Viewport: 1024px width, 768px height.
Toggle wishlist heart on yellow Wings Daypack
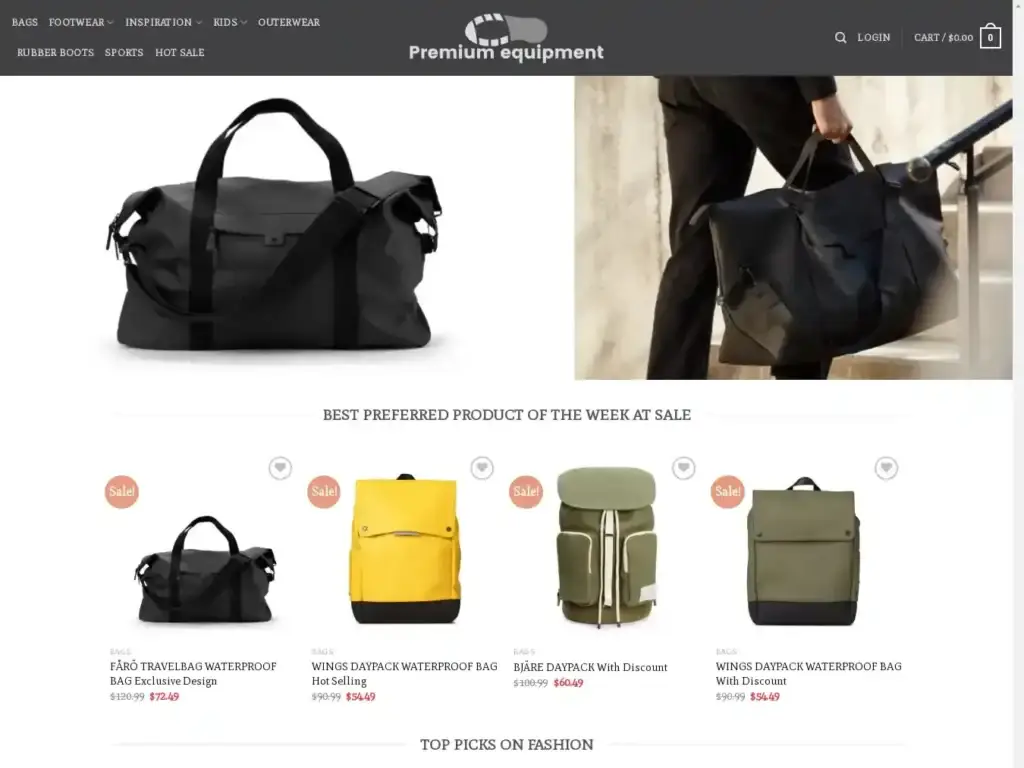coord(482,468)
